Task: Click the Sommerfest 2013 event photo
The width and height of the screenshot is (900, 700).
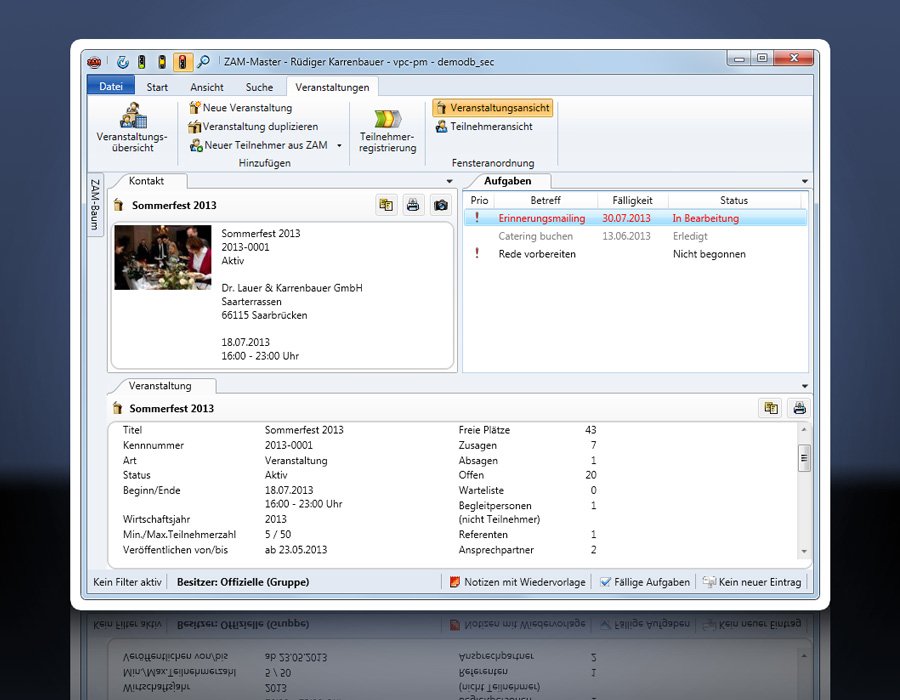Action: click(163, 257)
